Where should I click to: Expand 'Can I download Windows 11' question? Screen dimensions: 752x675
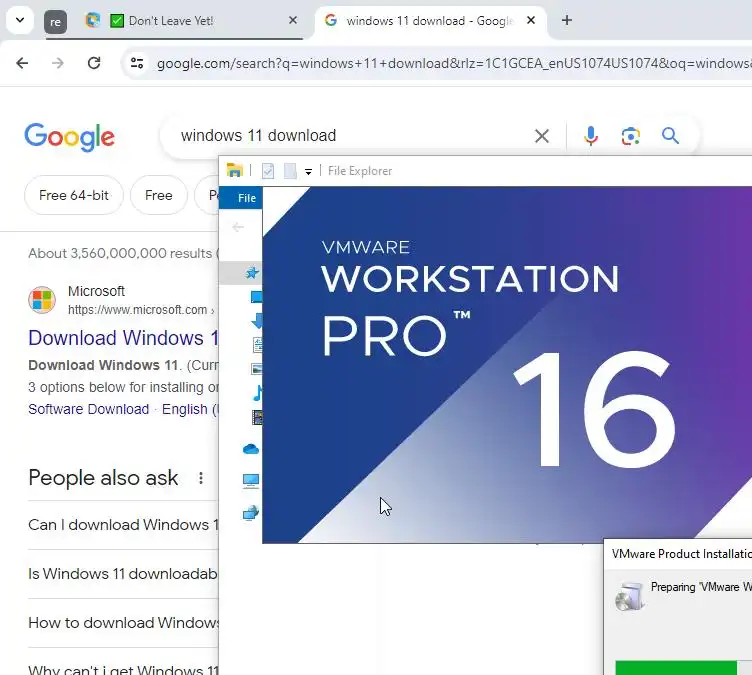click(x=123, y=525)
